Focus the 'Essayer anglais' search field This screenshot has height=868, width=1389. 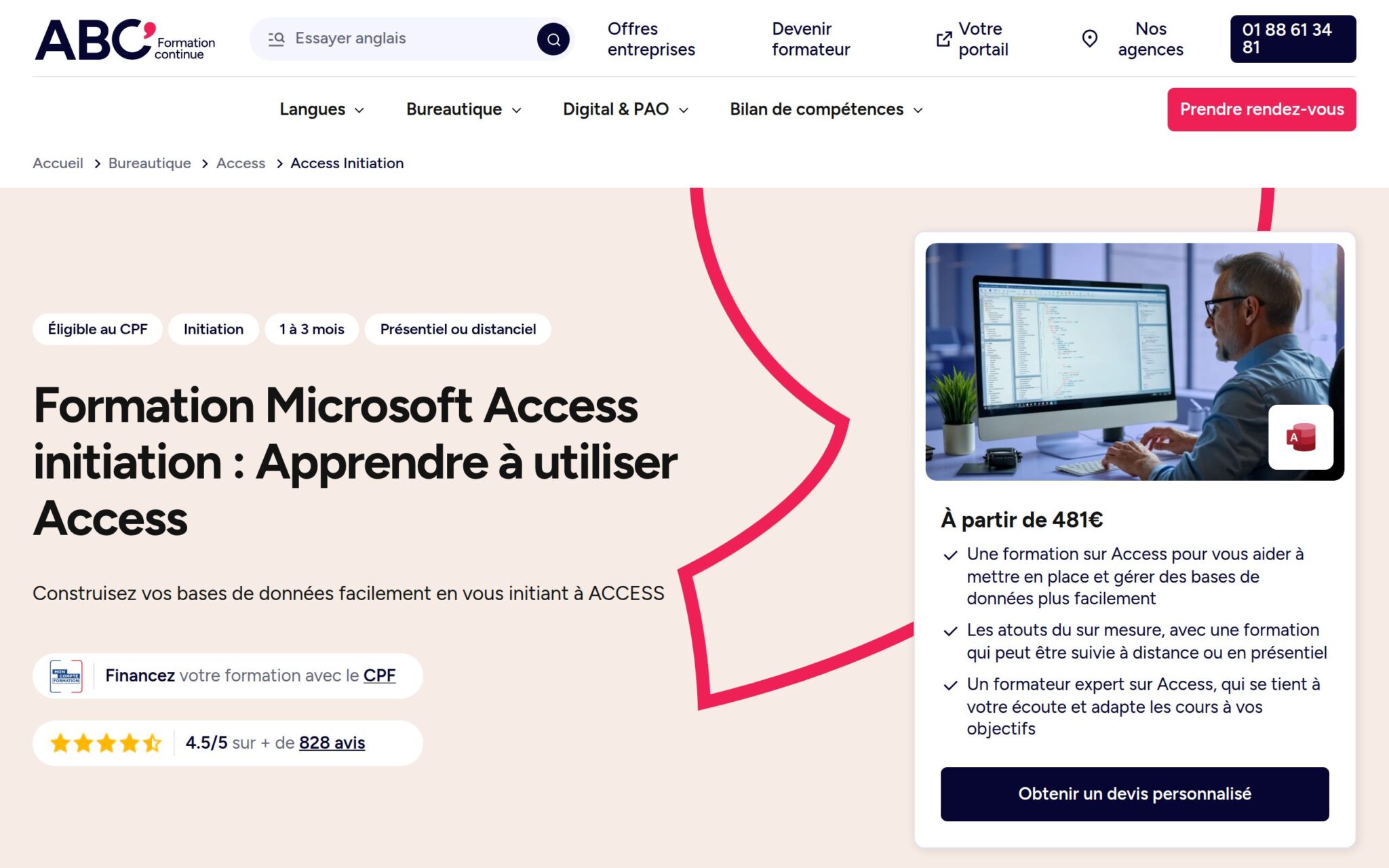[412, 39]
